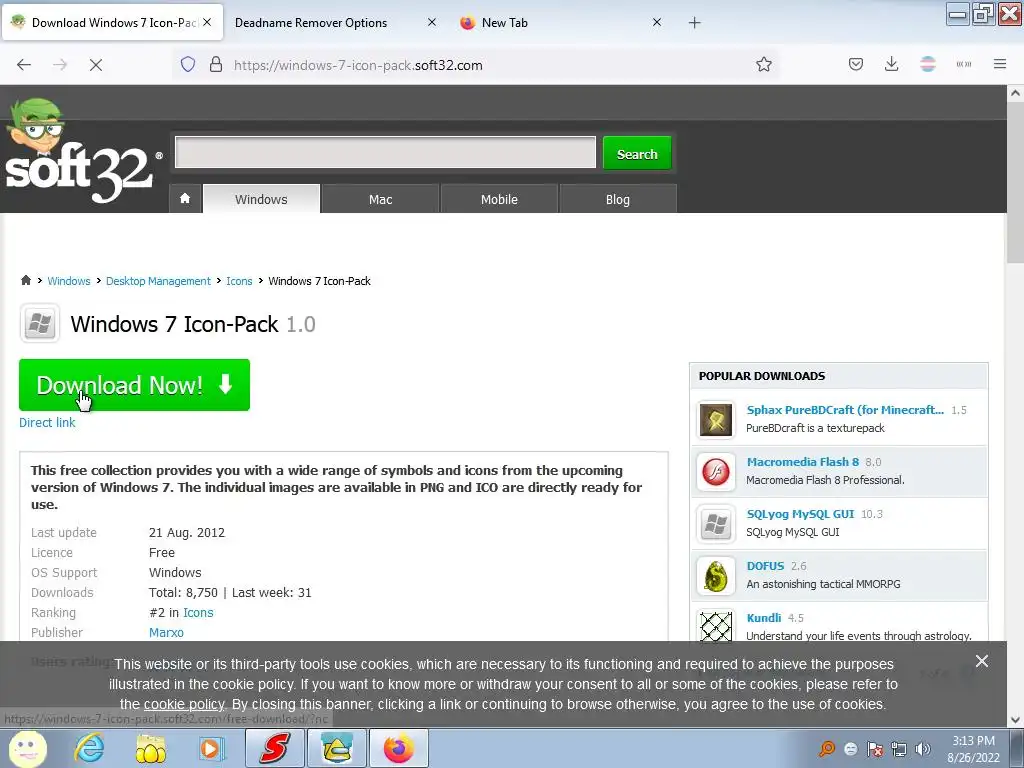Click the home icon in site navigation
1024x768 pixels.
[x=185, y=199]
